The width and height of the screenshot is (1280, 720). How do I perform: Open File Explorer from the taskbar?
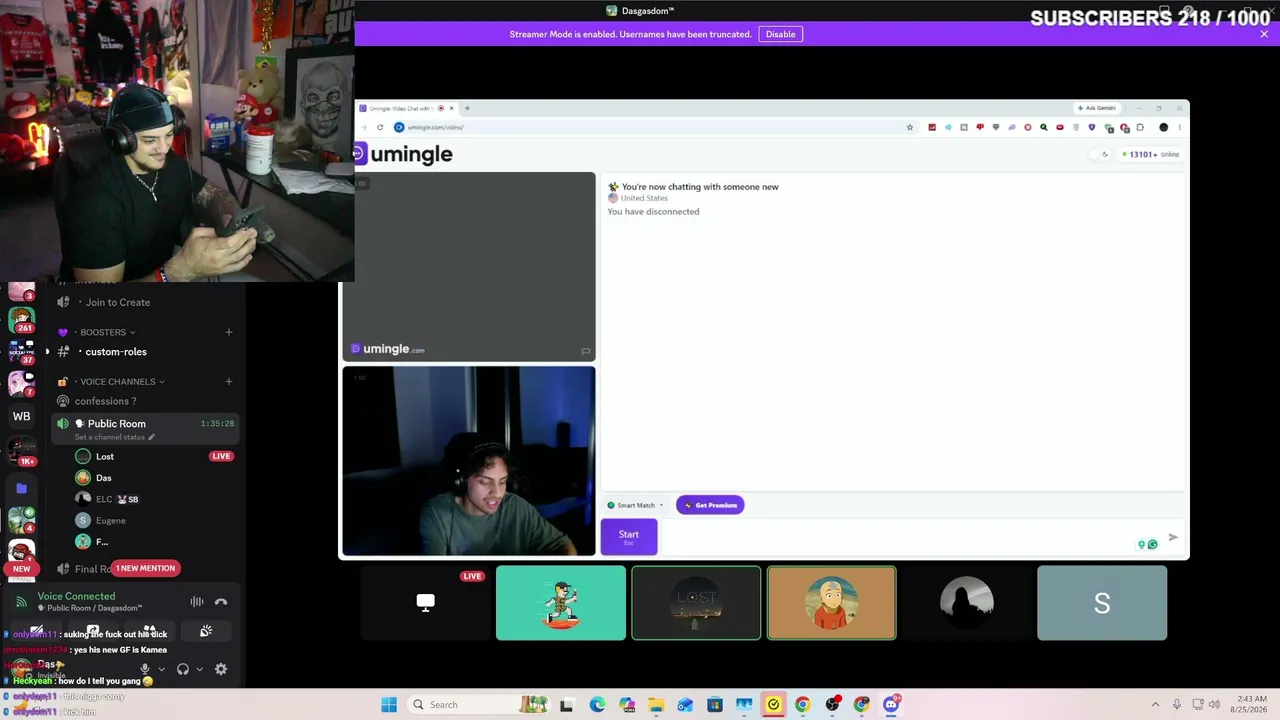click(x=656, y=704)
